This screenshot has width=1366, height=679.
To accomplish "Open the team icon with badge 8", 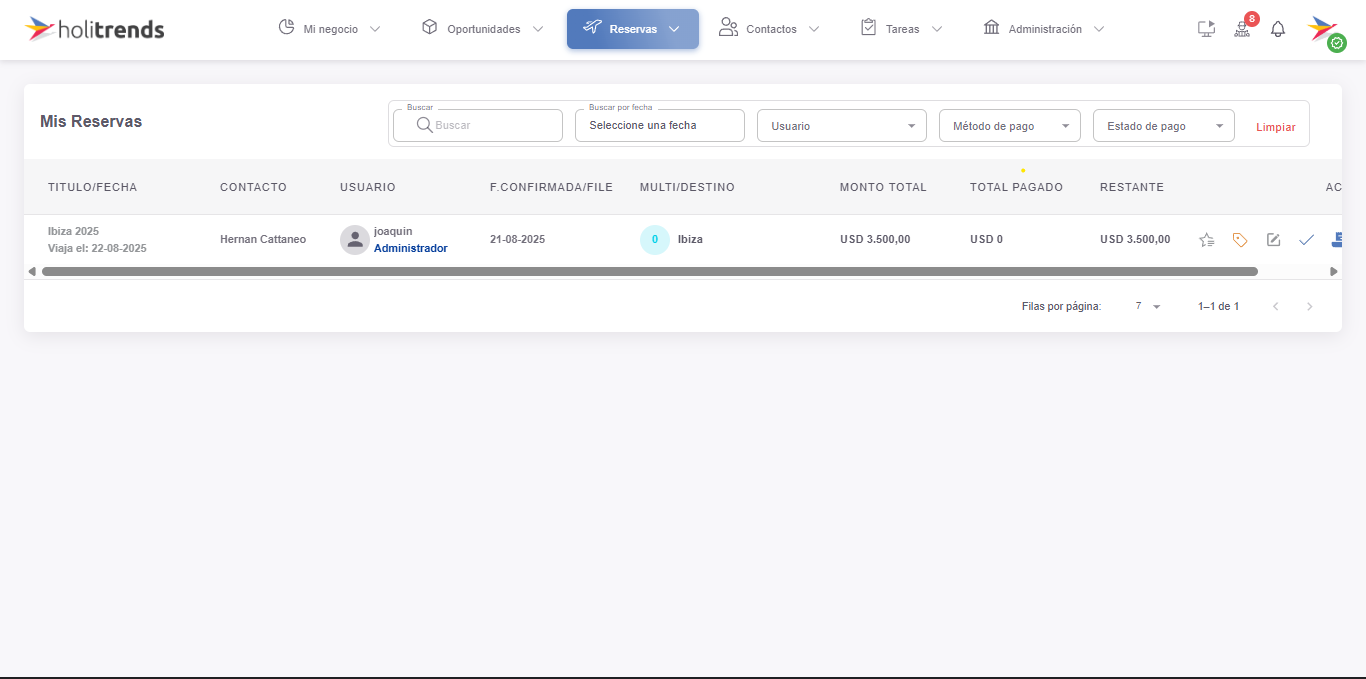I will point(1242,29).
